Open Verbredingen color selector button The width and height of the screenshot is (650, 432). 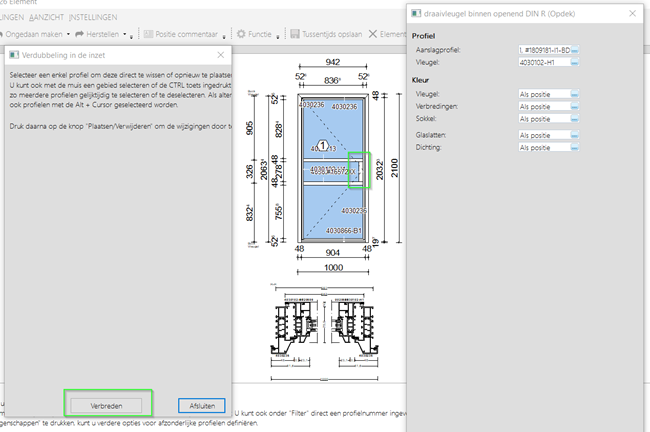(575, 107)
